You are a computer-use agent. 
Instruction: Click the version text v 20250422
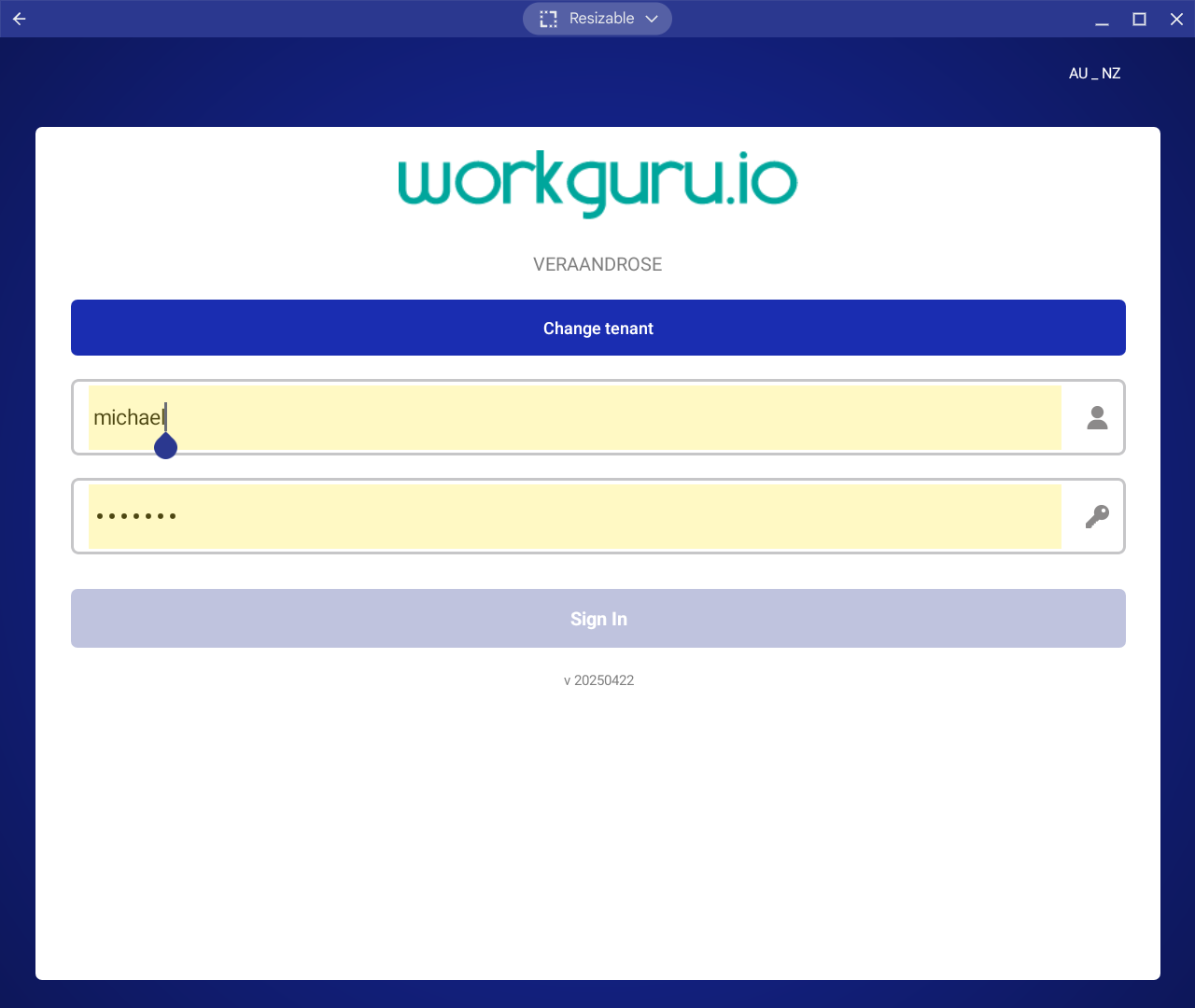point(598,680)
